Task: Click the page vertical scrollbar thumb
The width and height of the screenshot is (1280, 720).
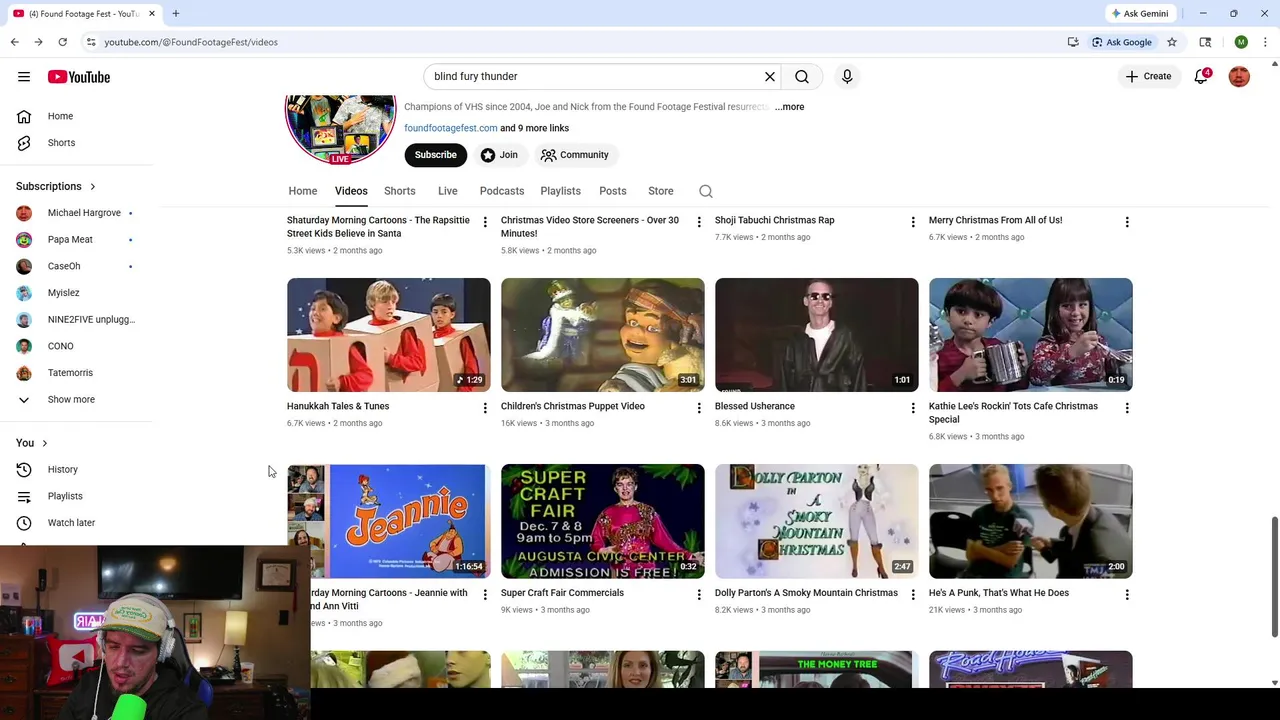Action: (x=1274, y=576)
